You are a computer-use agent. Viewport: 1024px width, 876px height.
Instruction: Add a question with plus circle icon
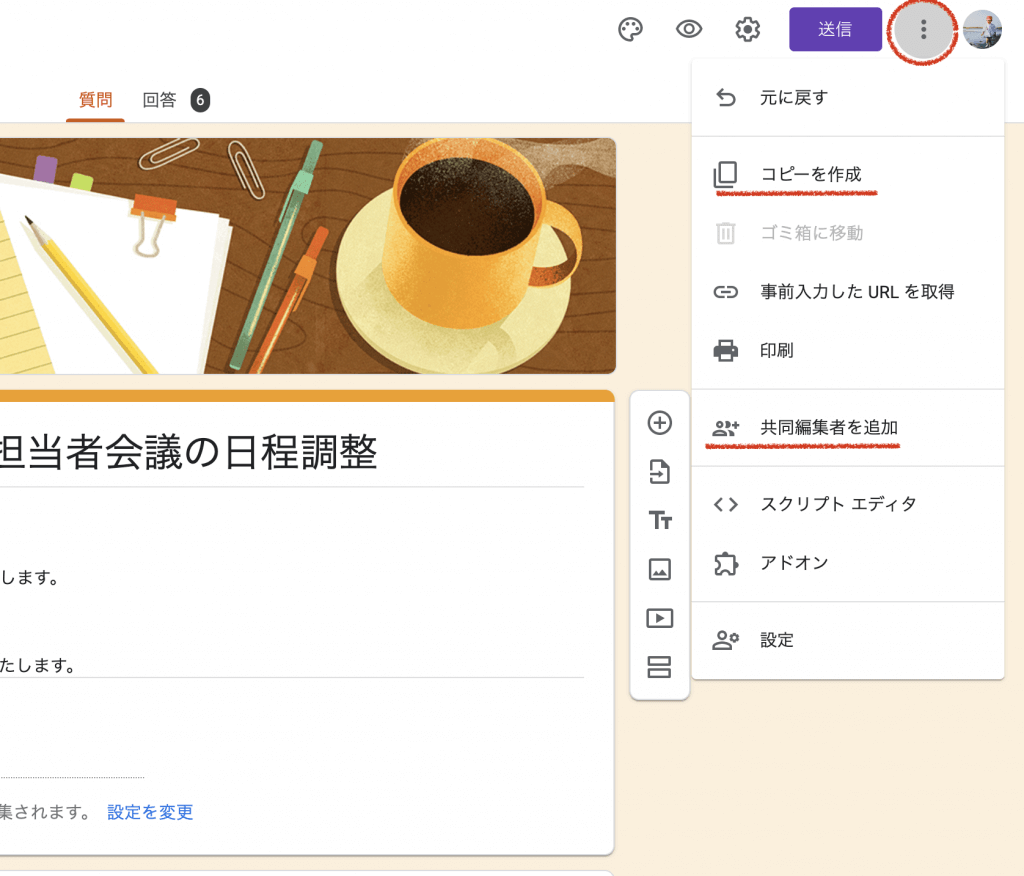tap(660, 423)
